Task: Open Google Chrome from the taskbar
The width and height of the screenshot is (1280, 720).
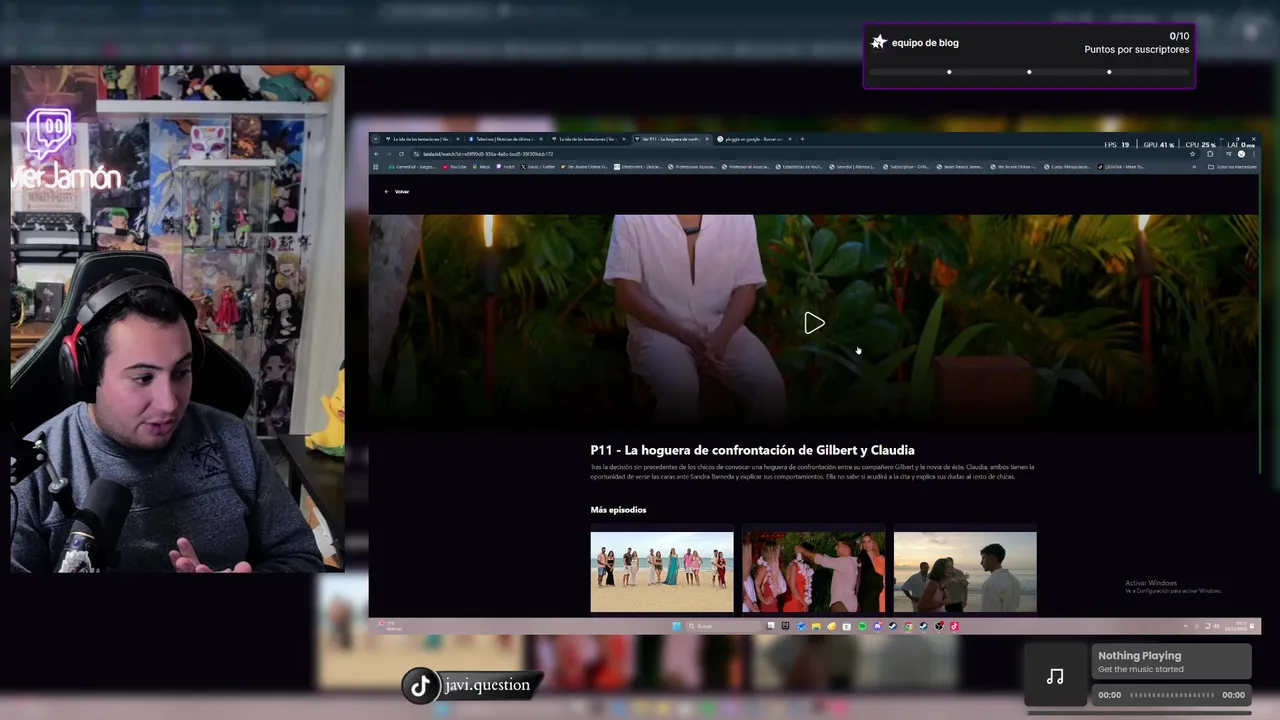Action: tap(908, 626)
